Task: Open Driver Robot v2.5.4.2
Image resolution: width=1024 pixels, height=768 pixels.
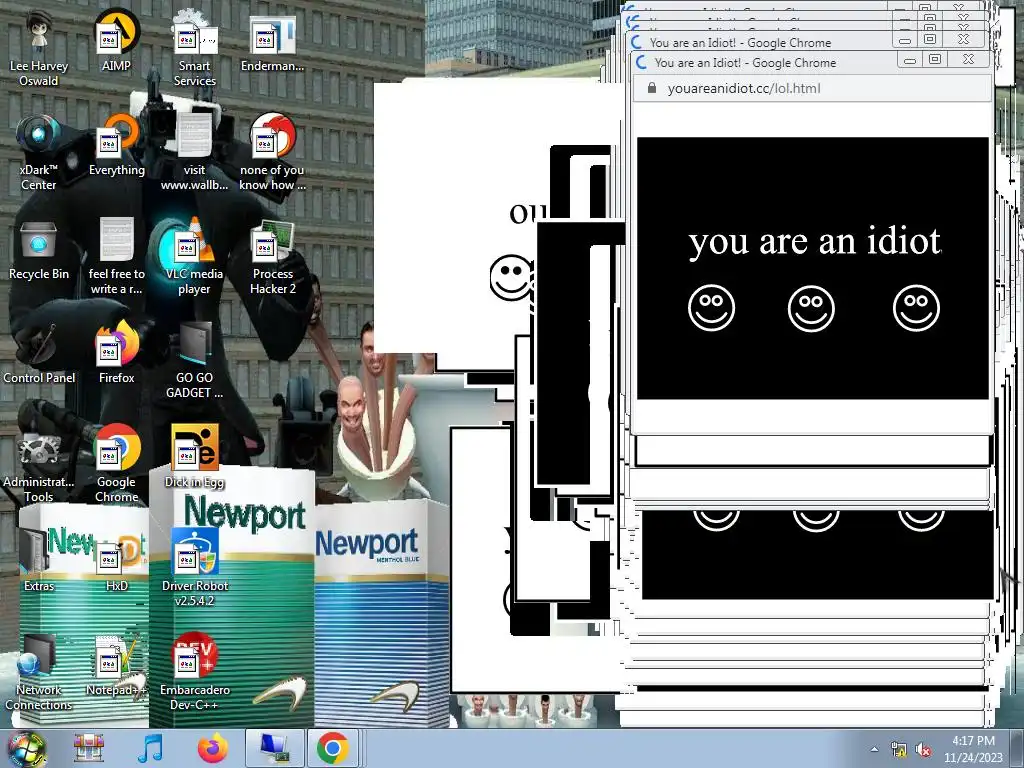Action: (x=195, y=568)
